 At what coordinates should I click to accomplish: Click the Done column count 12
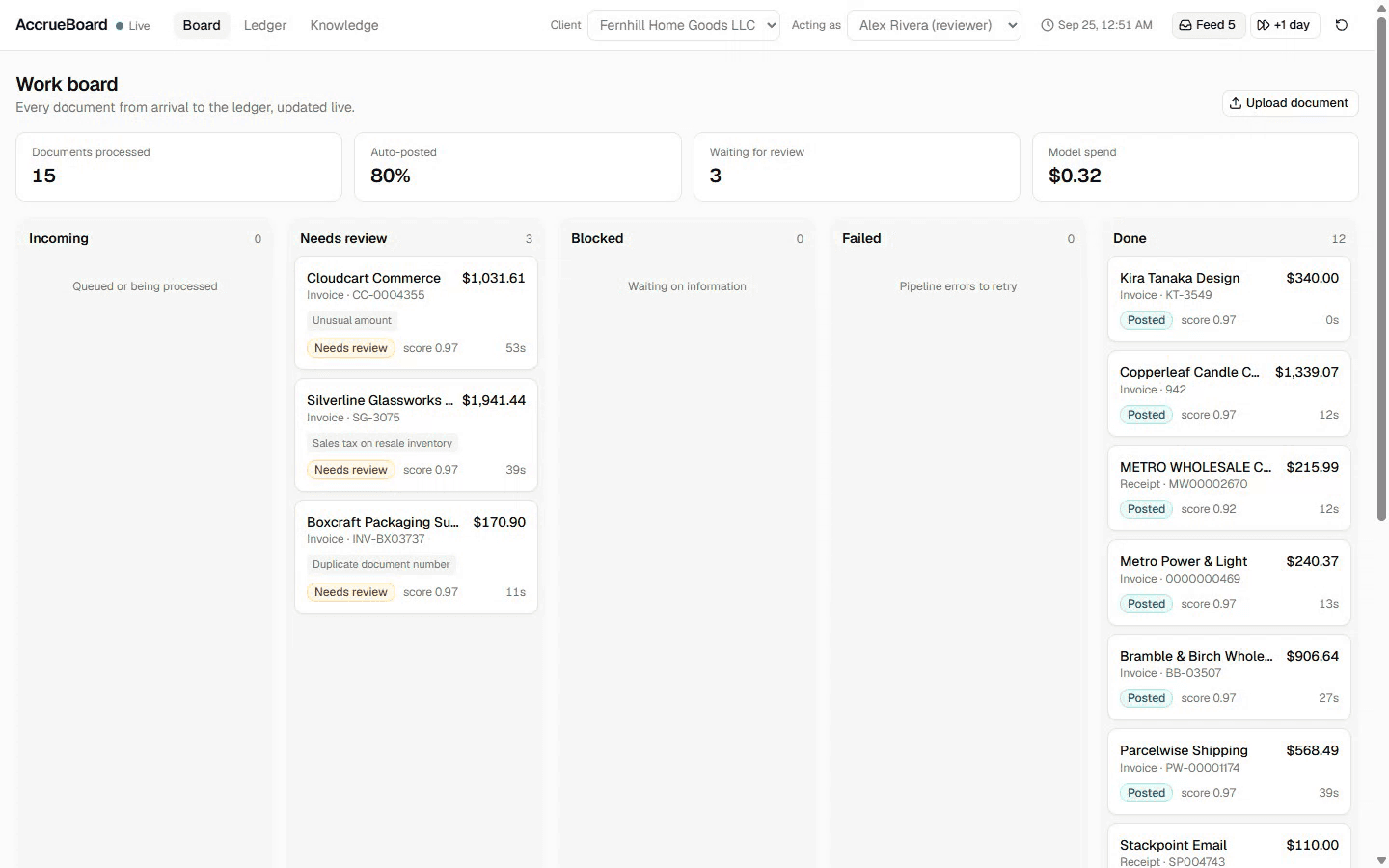pos(1338,239)
